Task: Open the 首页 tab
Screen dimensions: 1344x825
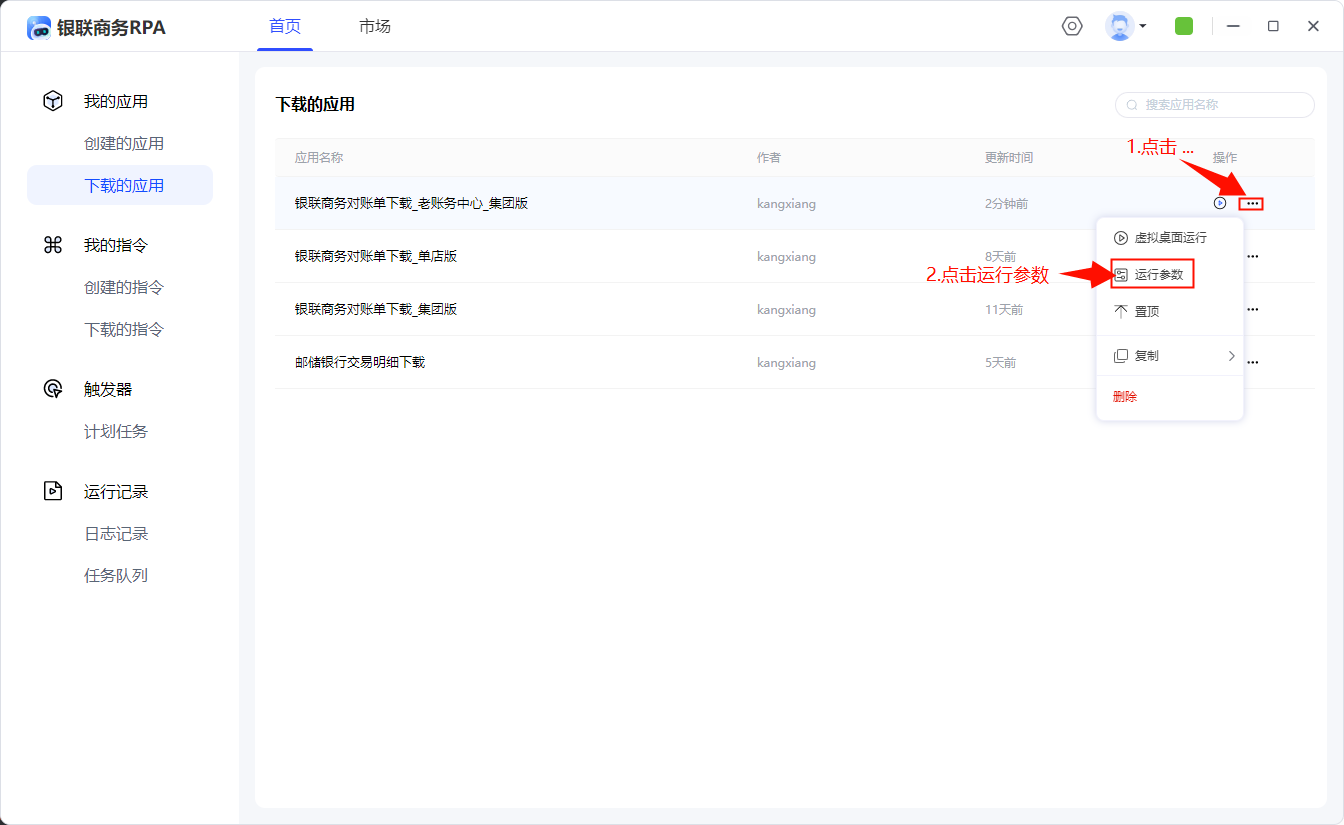Action: coord(285,26)
